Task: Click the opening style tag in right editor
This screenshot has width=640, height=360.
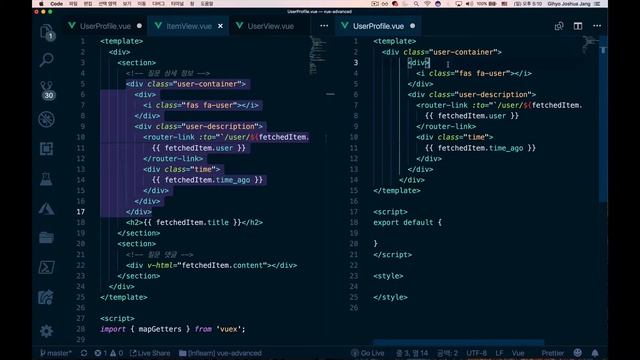Action: tap(388, 276)
